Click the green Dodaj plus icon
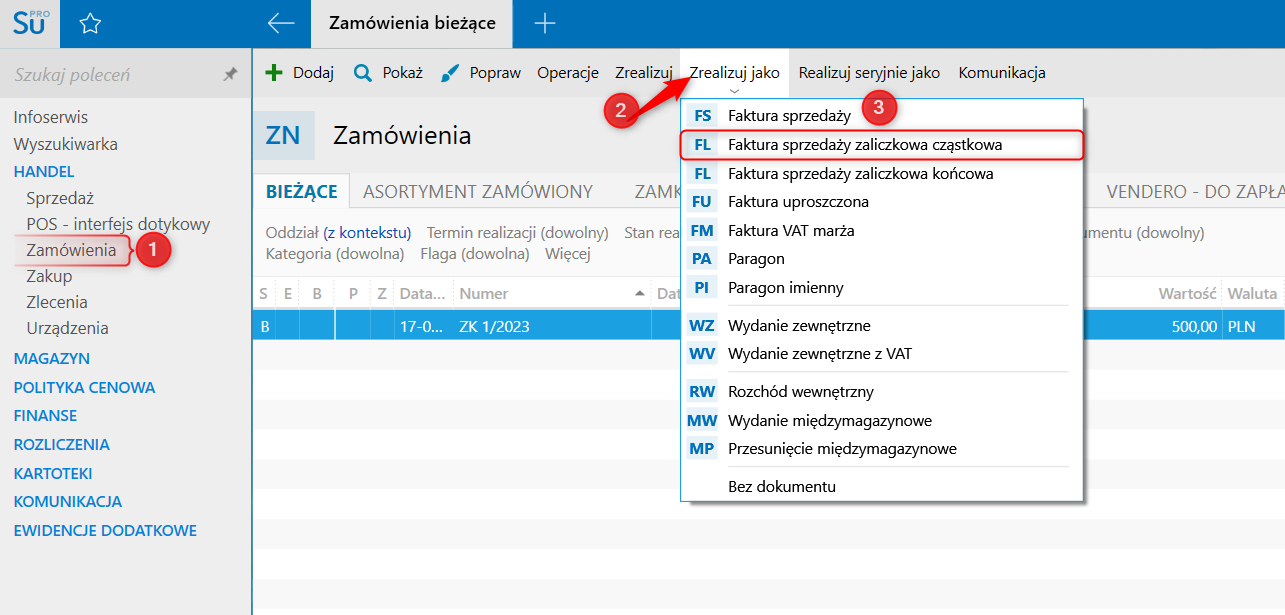Viewport: 1285px width, 615px height. (273, 73)
